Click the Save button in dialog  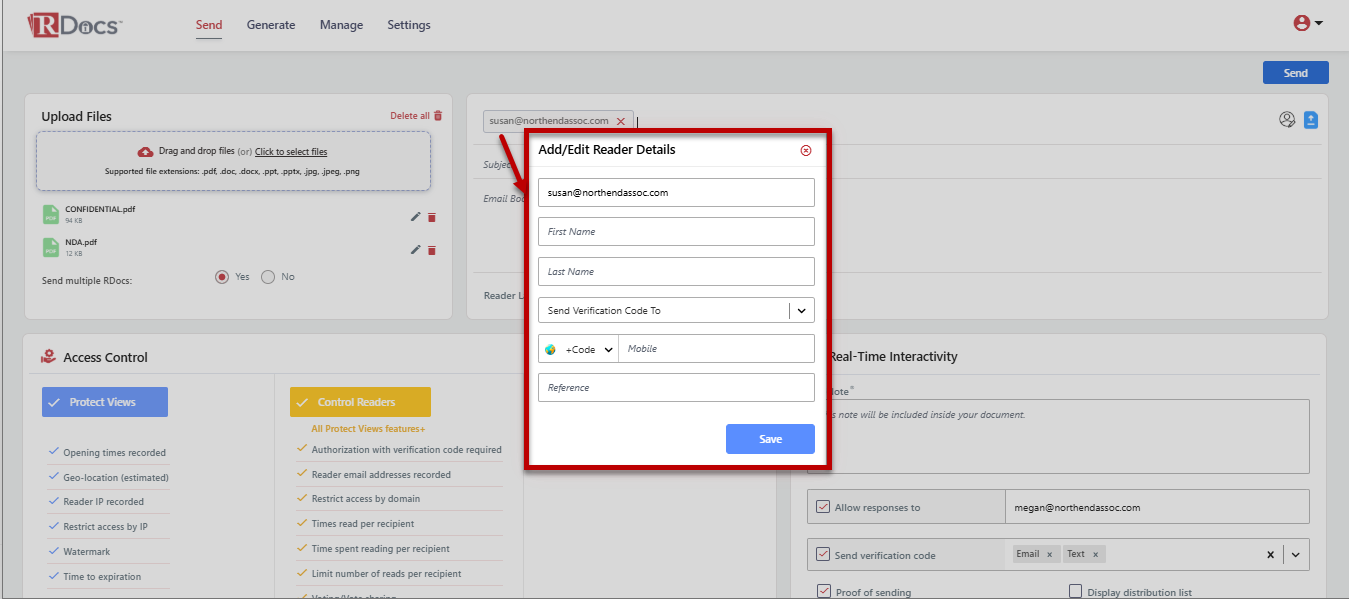[770, 439]
